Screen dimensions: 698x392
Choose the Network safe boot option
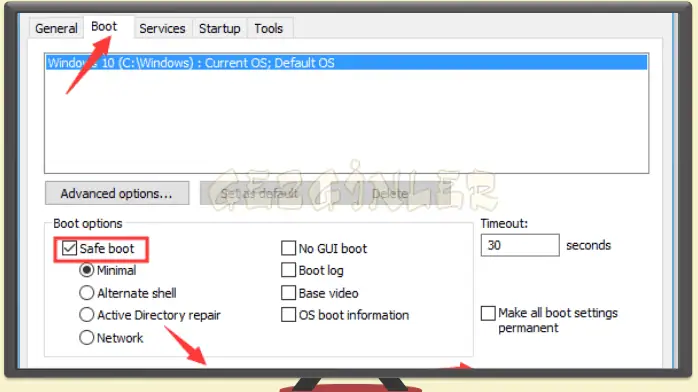[x=86, y=337]
